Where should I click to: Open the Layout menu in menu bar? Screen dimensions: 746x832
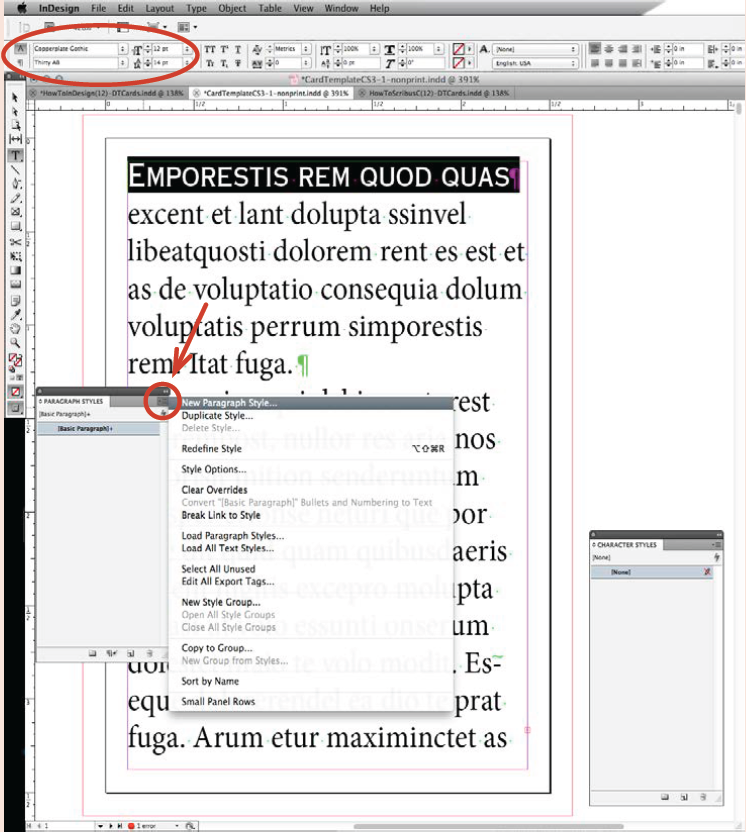point(159,8)
